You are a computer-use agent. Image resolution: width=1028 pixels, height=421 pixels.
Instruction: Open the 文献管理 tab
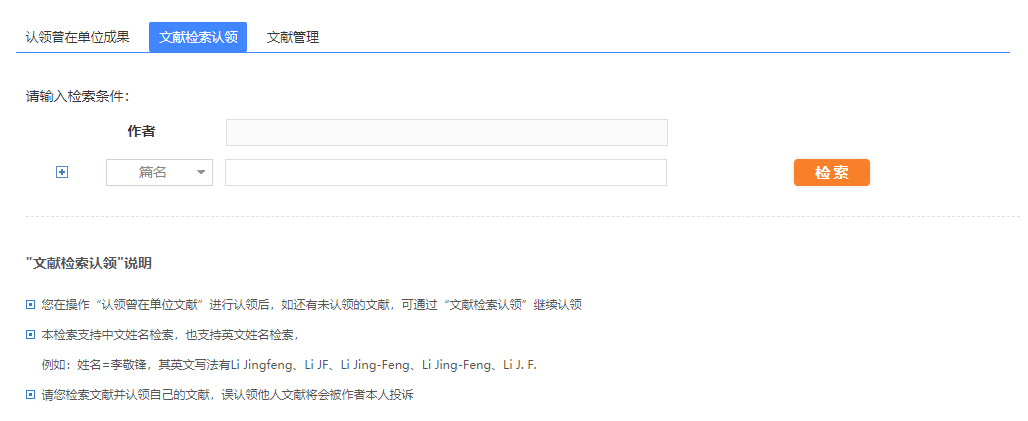tap(293, 38)
